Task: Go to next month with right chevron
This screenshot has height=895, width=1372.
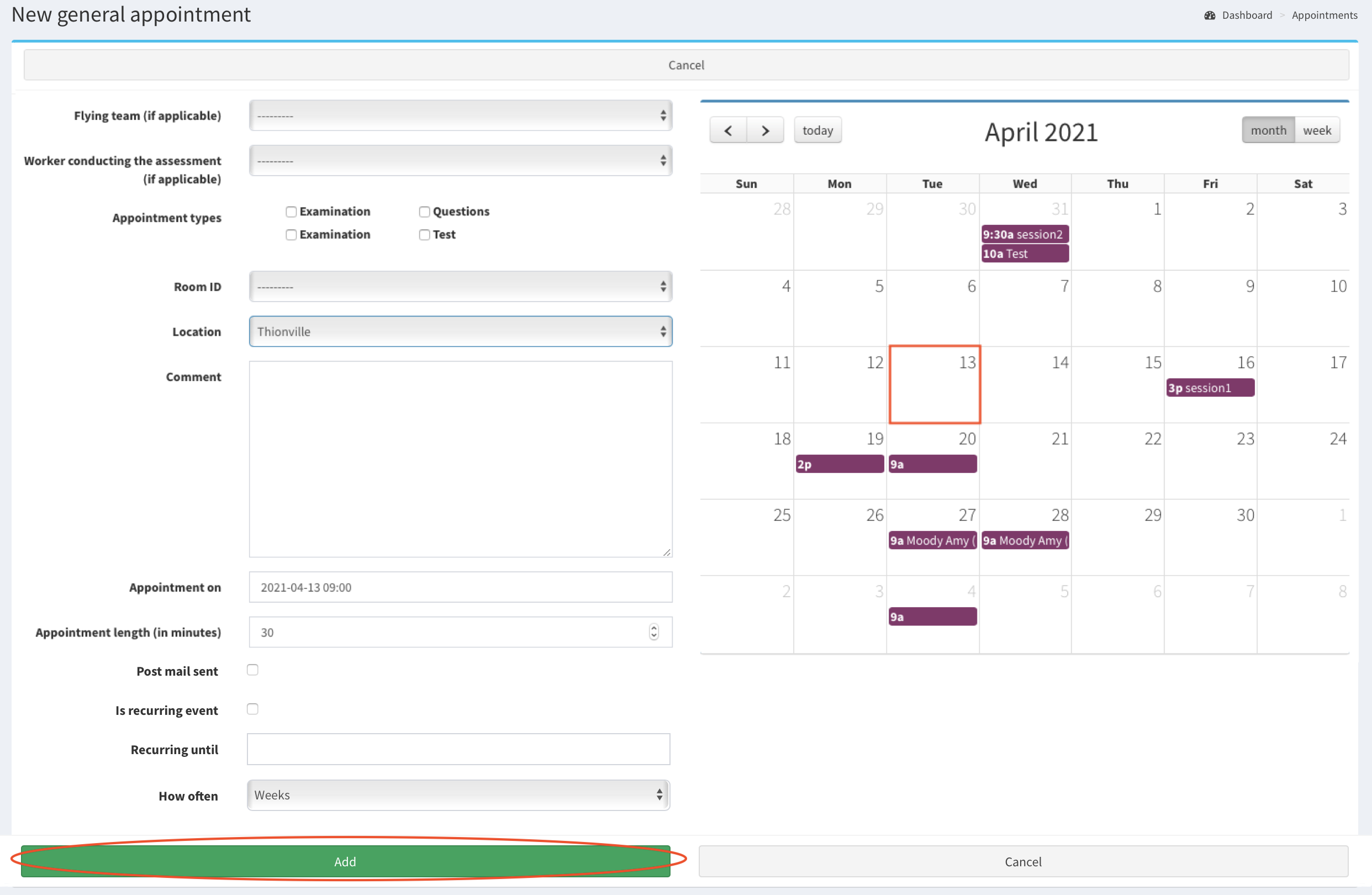Action: 765,130
